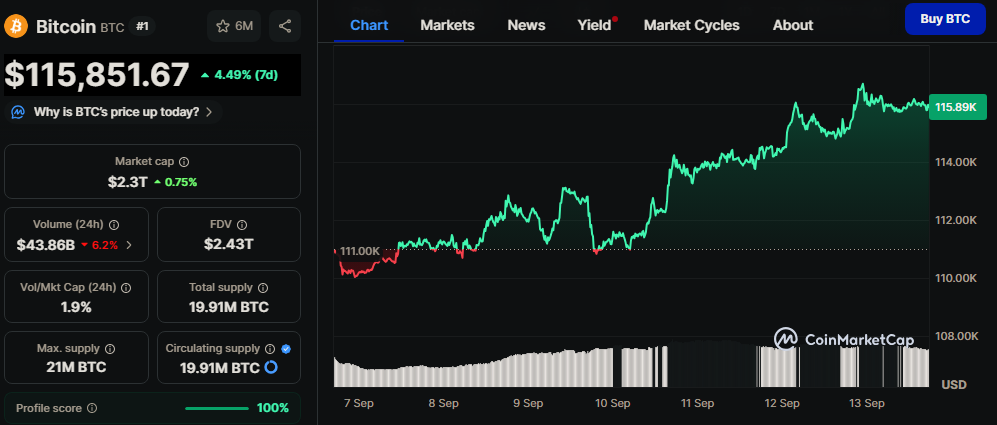Click circulating supply progress ring
The width and height of the screenshot is (997, 425).
270,368
